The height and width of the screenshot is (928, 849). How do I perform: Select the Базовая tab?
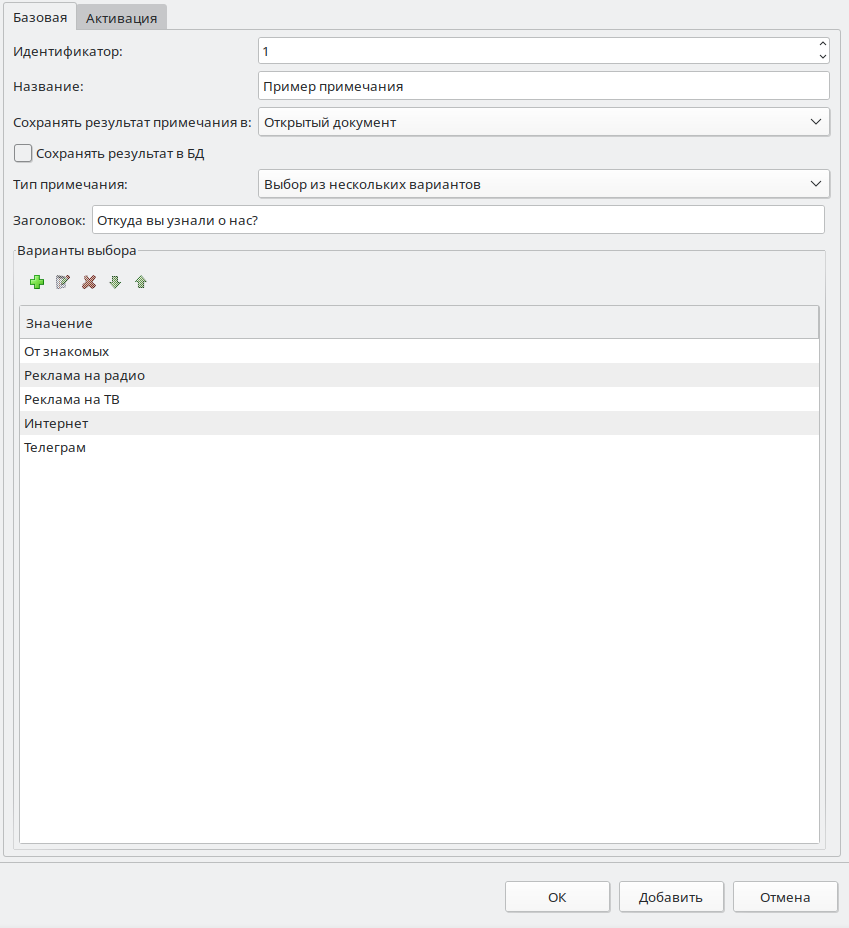tap(40, 17)
